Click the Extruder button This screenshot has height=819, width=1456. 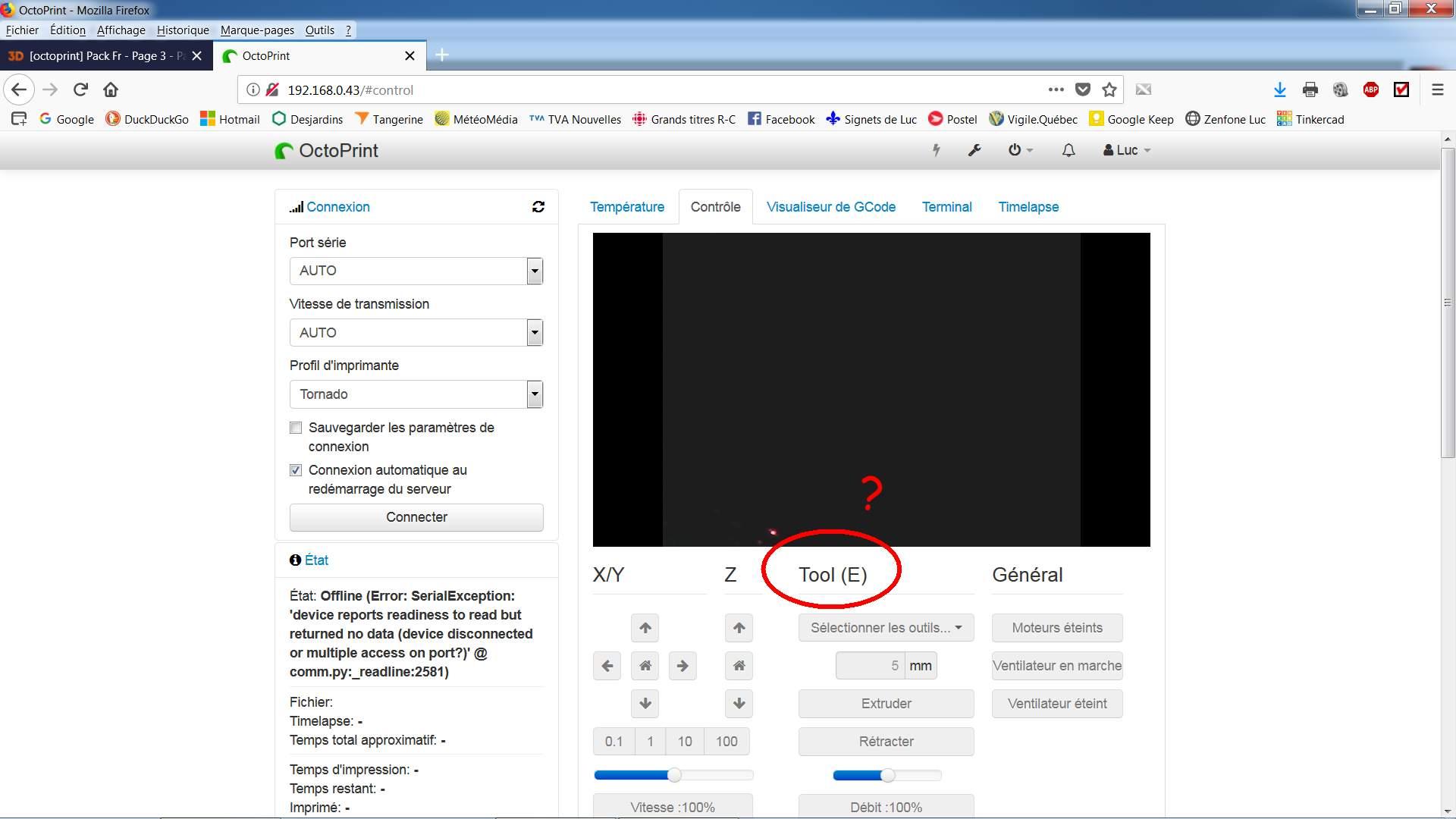[x=885, y=704]
